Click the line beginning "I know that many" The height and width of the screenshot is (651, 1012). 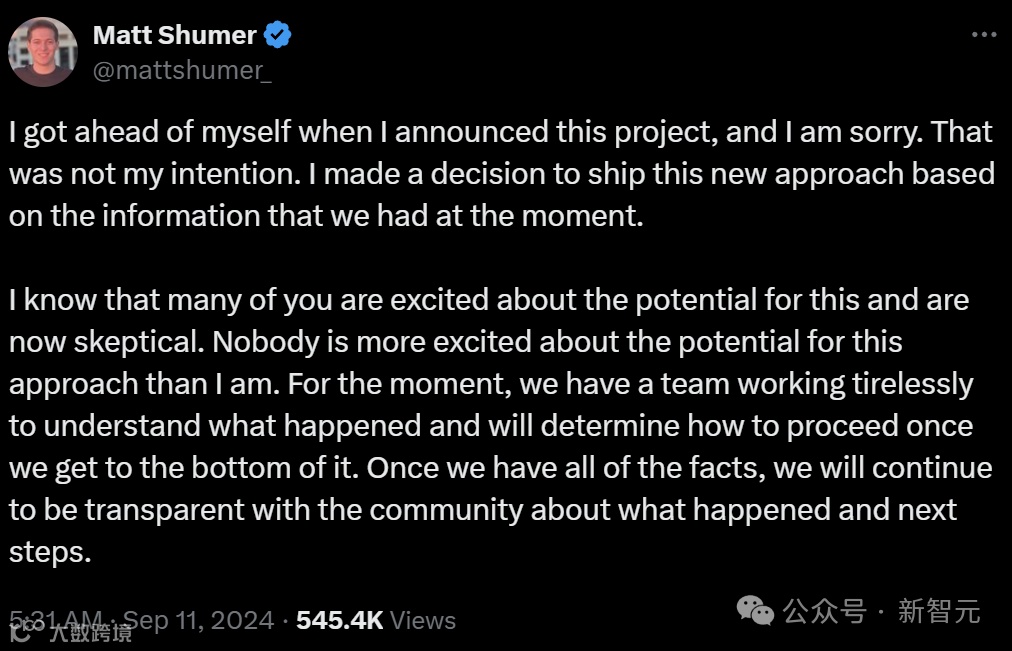pos(489,299)
